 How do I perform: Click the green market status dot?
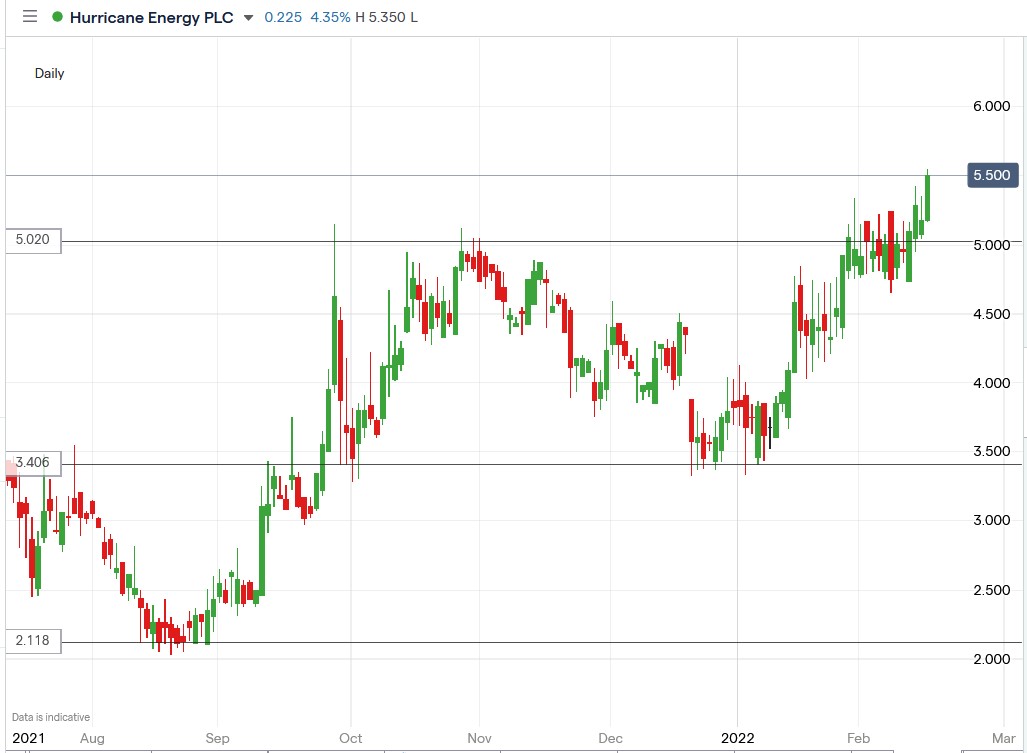[x=57, y=17]
